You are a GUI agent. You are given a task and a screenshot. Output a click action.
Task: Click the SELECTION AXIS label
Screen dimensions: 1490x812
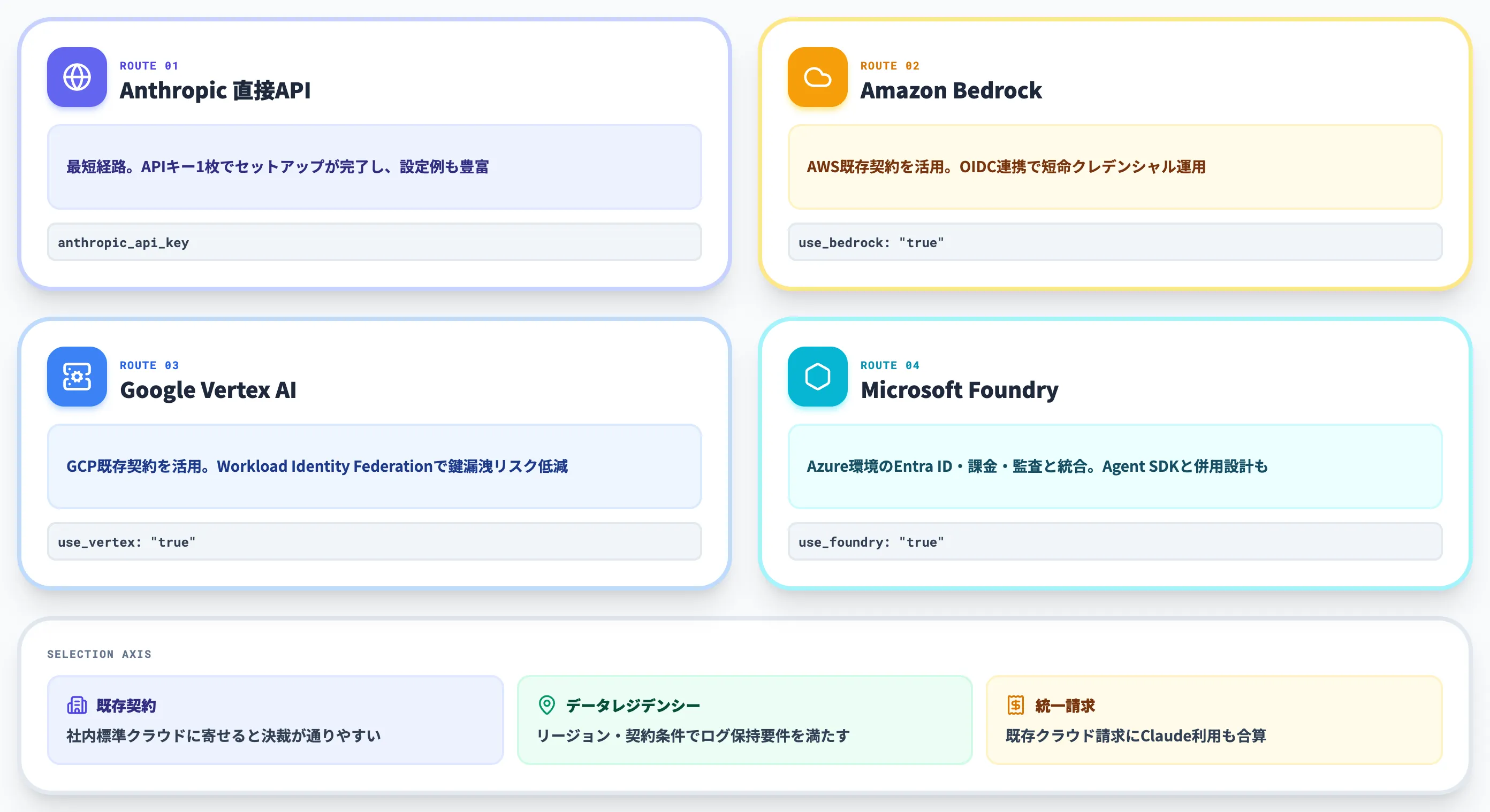tap(100, 654)
